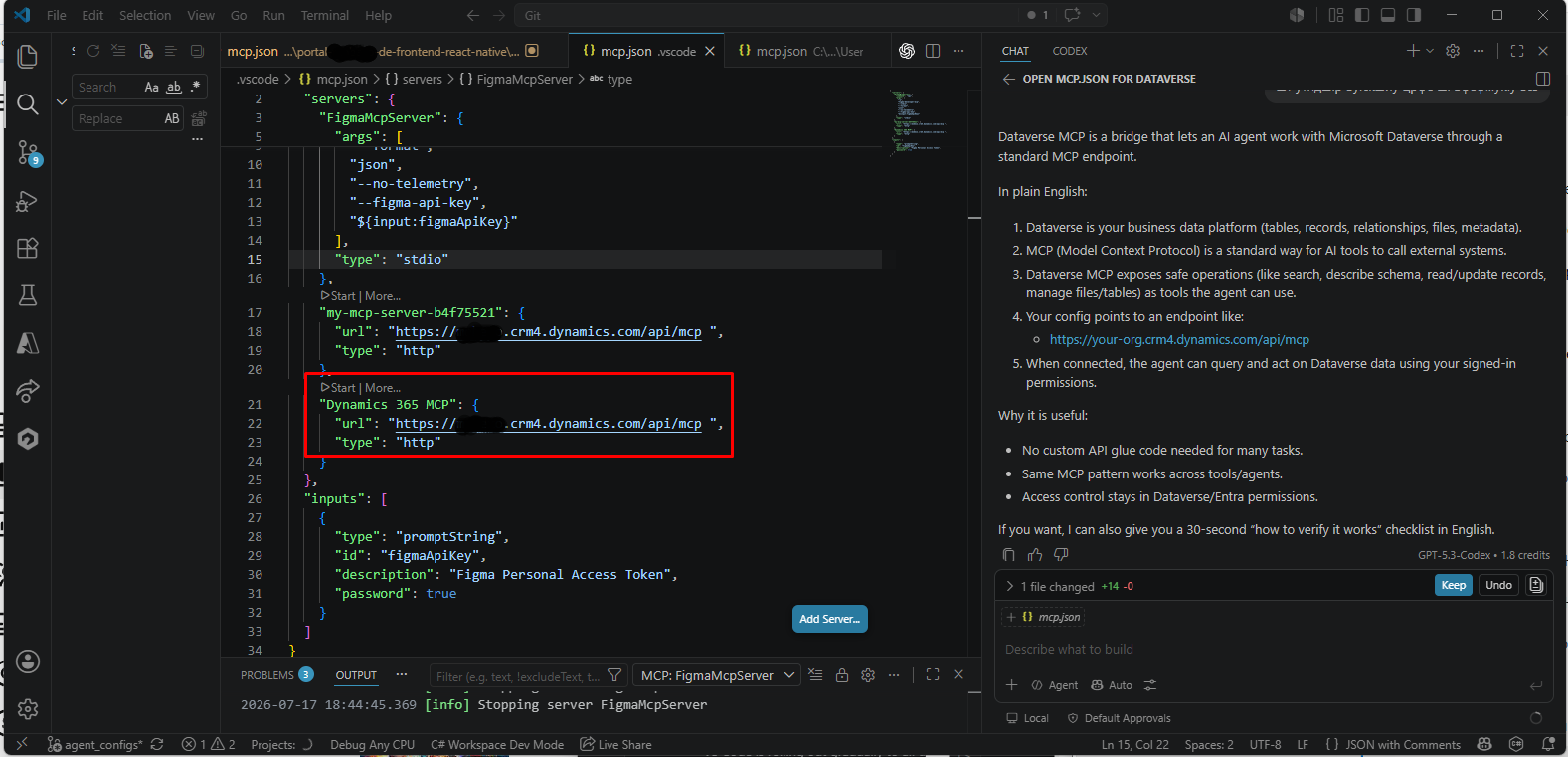
Task: Clear the search results
Action: (119, 51)
